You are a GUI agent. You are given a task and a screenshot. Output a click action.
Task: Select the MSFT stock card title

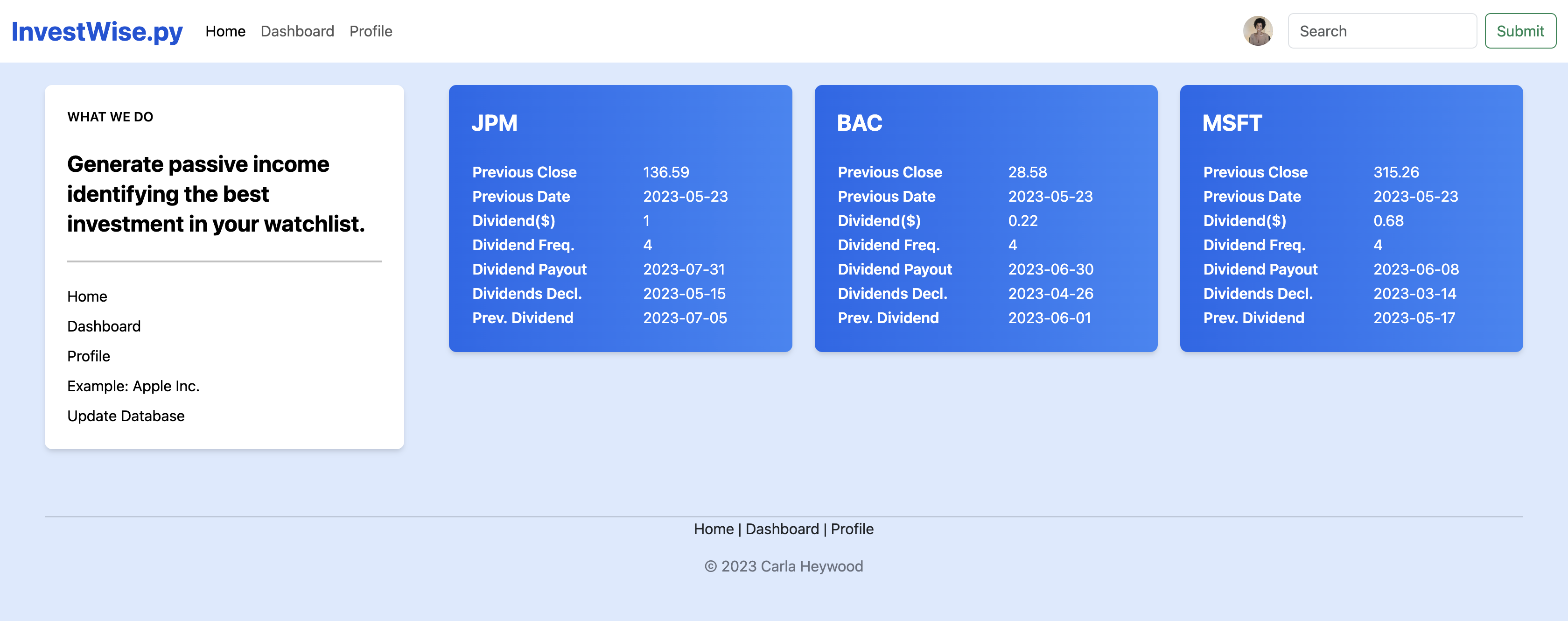point(1232,123)
